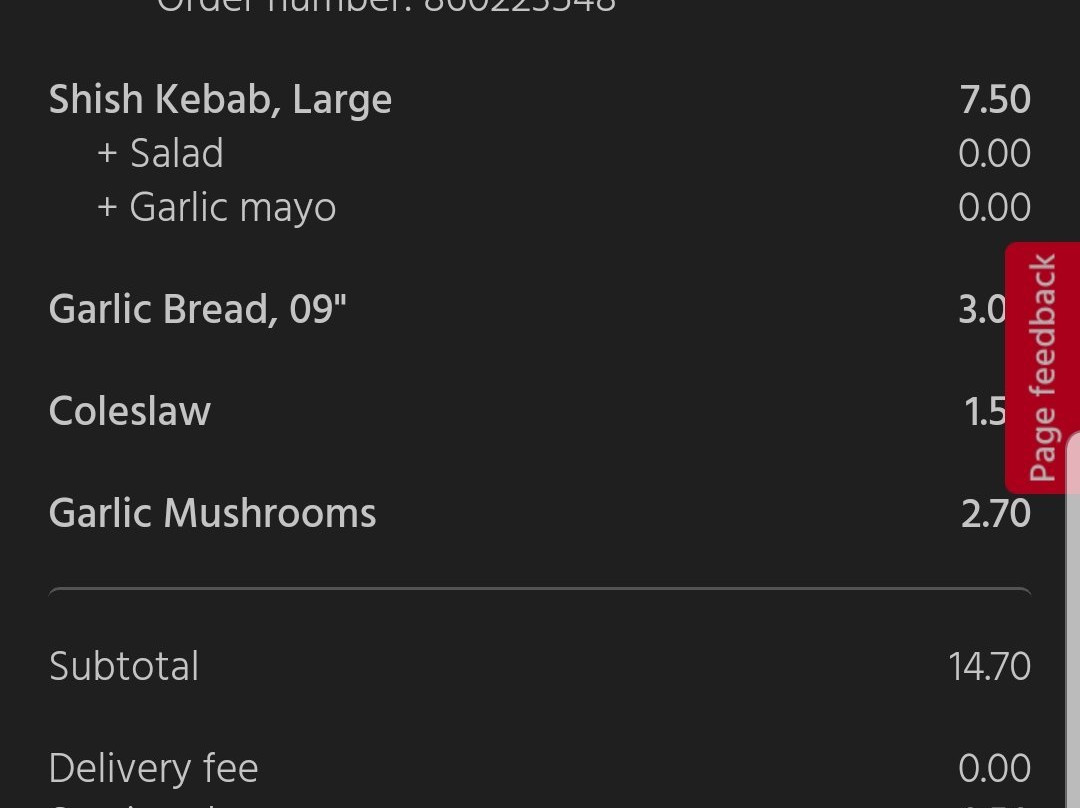Click the Delivery fee label
1080x808 pixels.
click(154, 768)
